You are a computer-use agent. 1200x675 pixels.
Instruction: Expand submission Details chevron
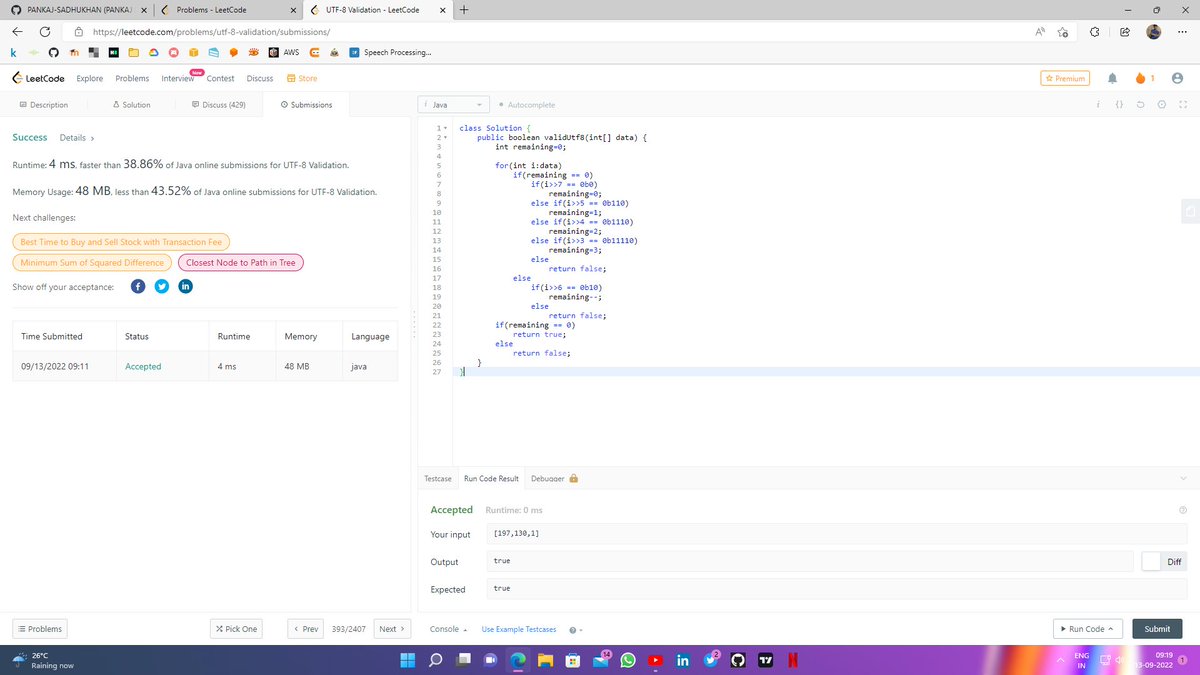coord(92,138)
